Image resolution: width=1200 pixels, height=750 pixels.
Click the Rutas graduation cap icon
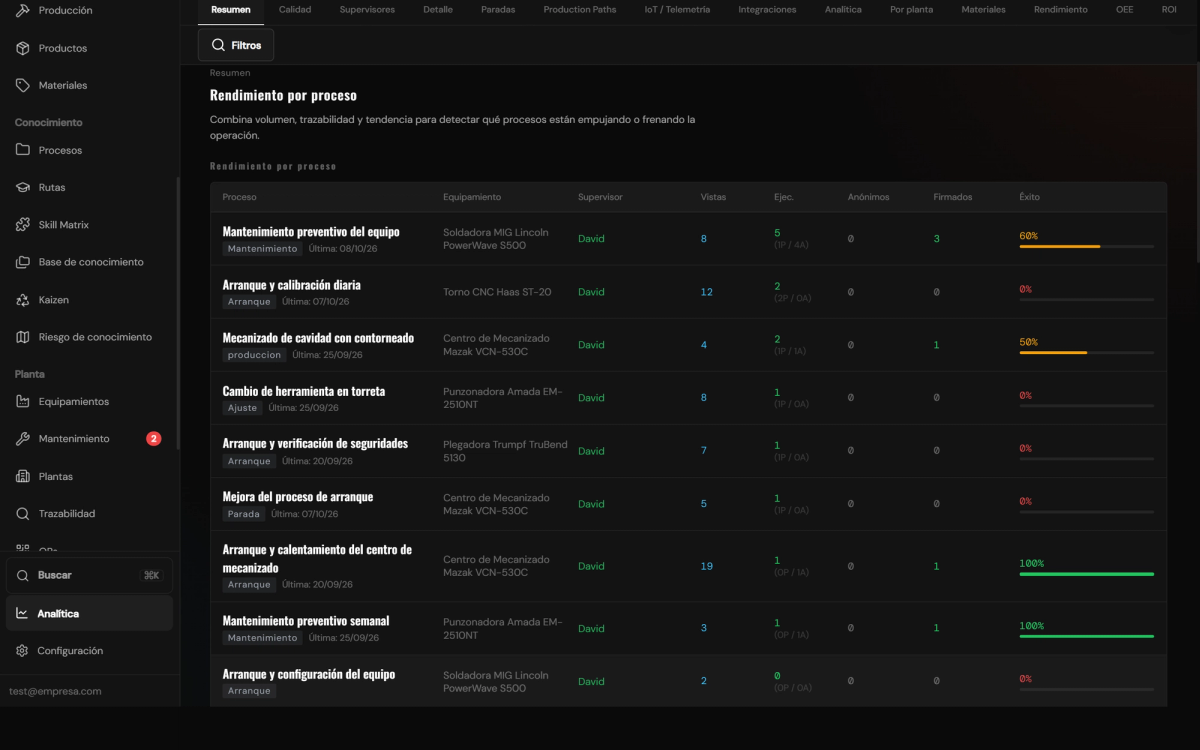[x=23, y=187]
